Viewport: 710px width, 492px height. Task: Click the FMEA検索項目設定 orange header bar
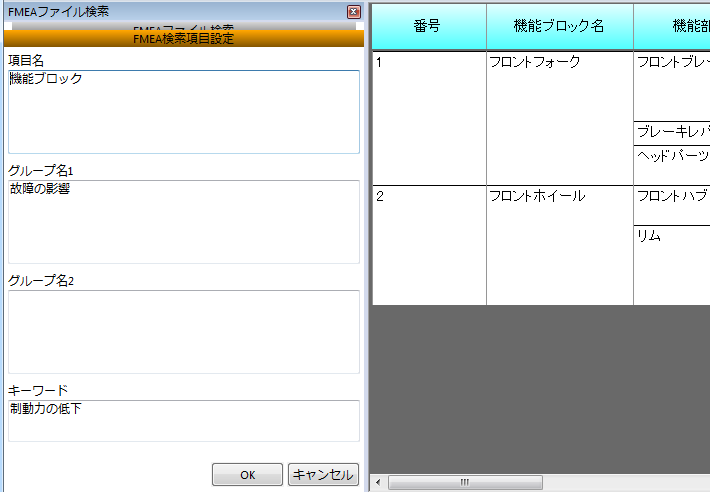click(x=183, y=39)
